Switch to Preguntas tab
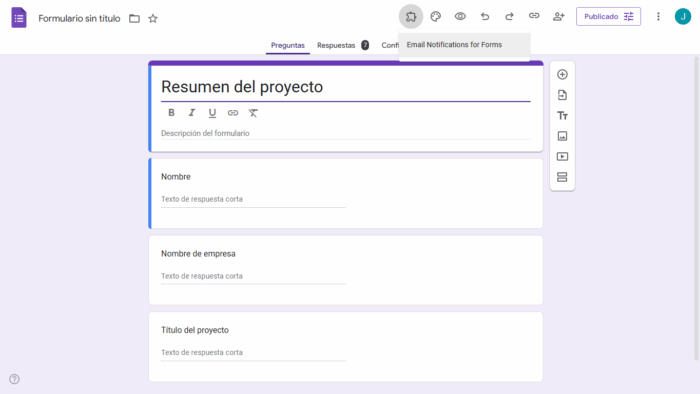The height and width of the screenshot is (394, 700). tap(288, 46)
